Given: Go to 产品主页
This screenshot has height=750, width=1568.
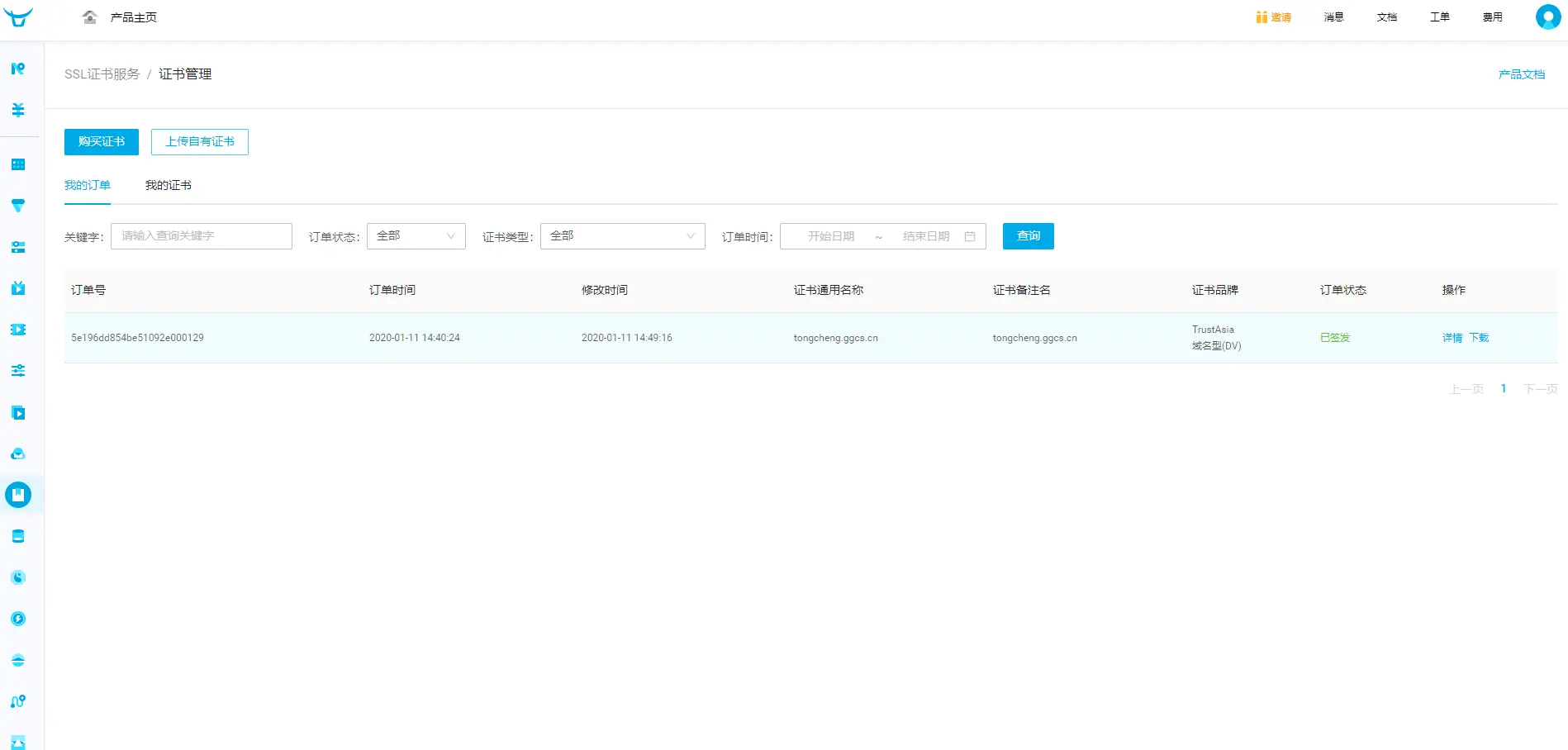Looking at the screenshot, I should 134,17.
